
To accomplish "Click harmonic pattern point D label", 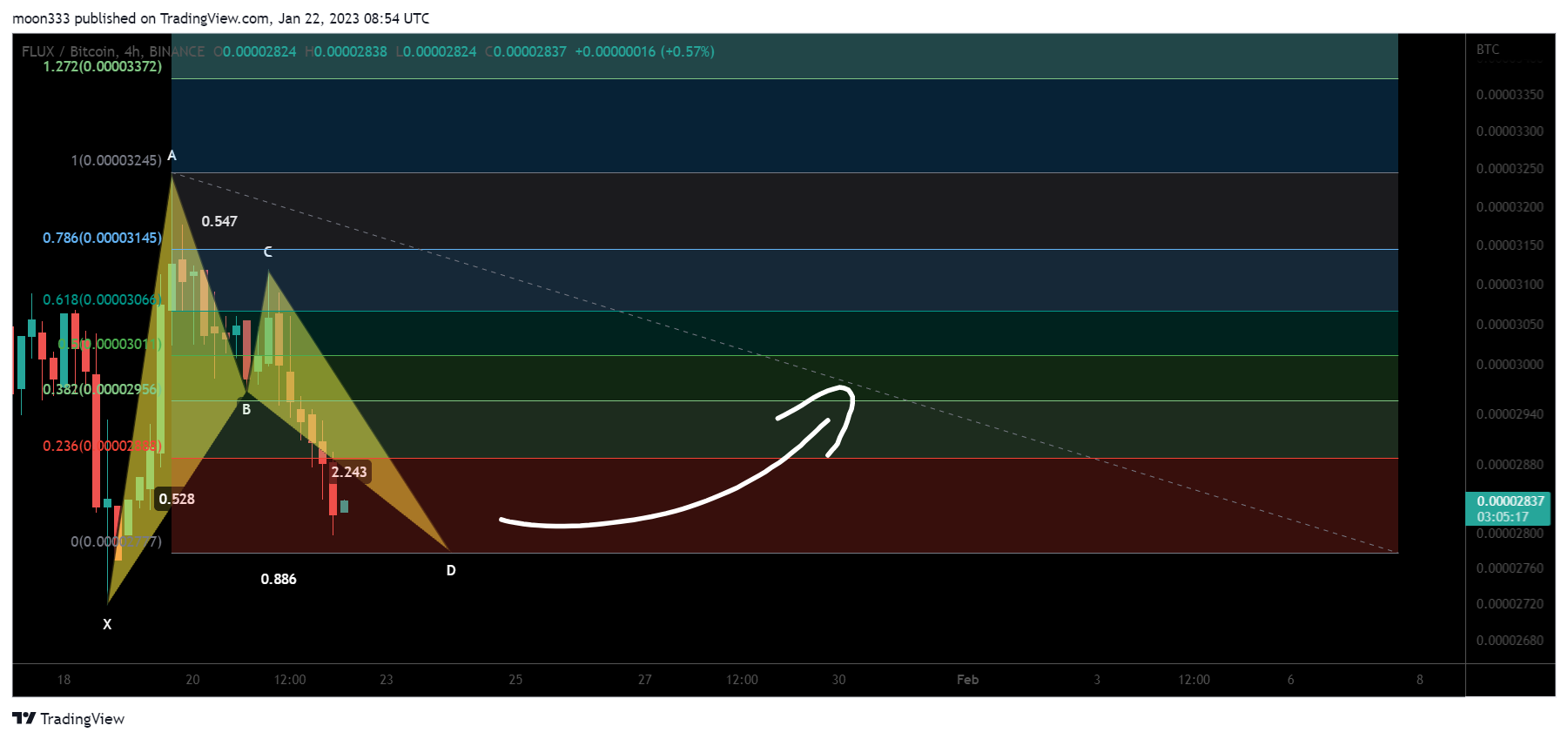I will 451,570.
